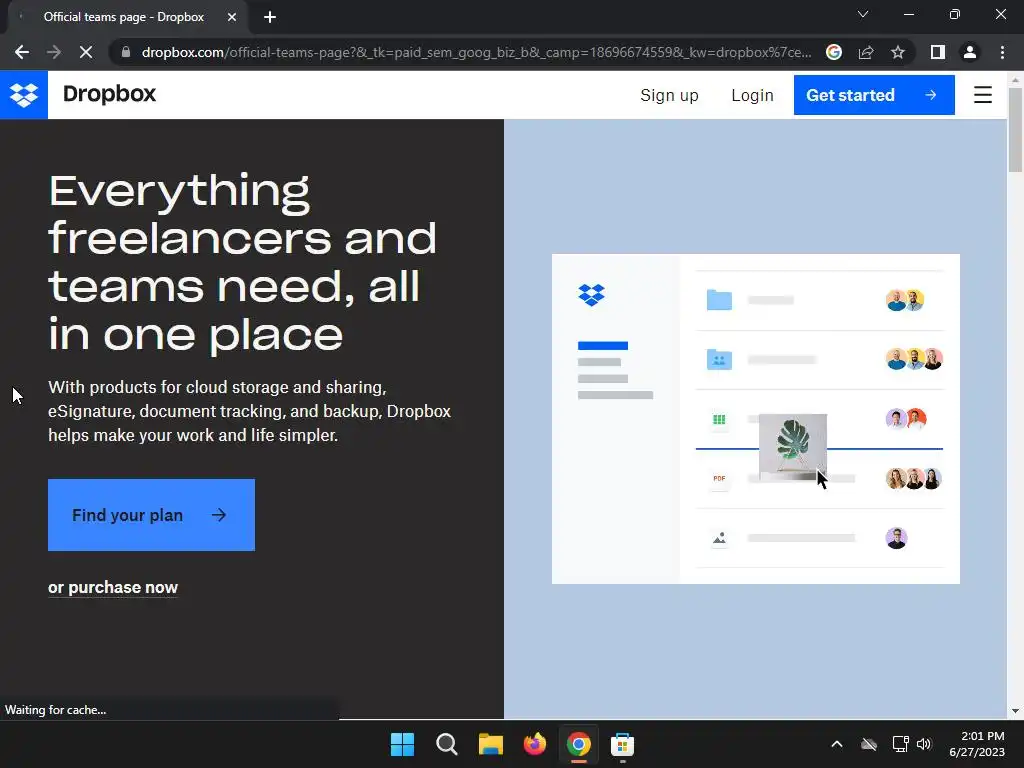The height and width of the screenshot is (768, 1024).
Task: Click the Dropbox logo in illustration
Action: click(x=592, y=295)
